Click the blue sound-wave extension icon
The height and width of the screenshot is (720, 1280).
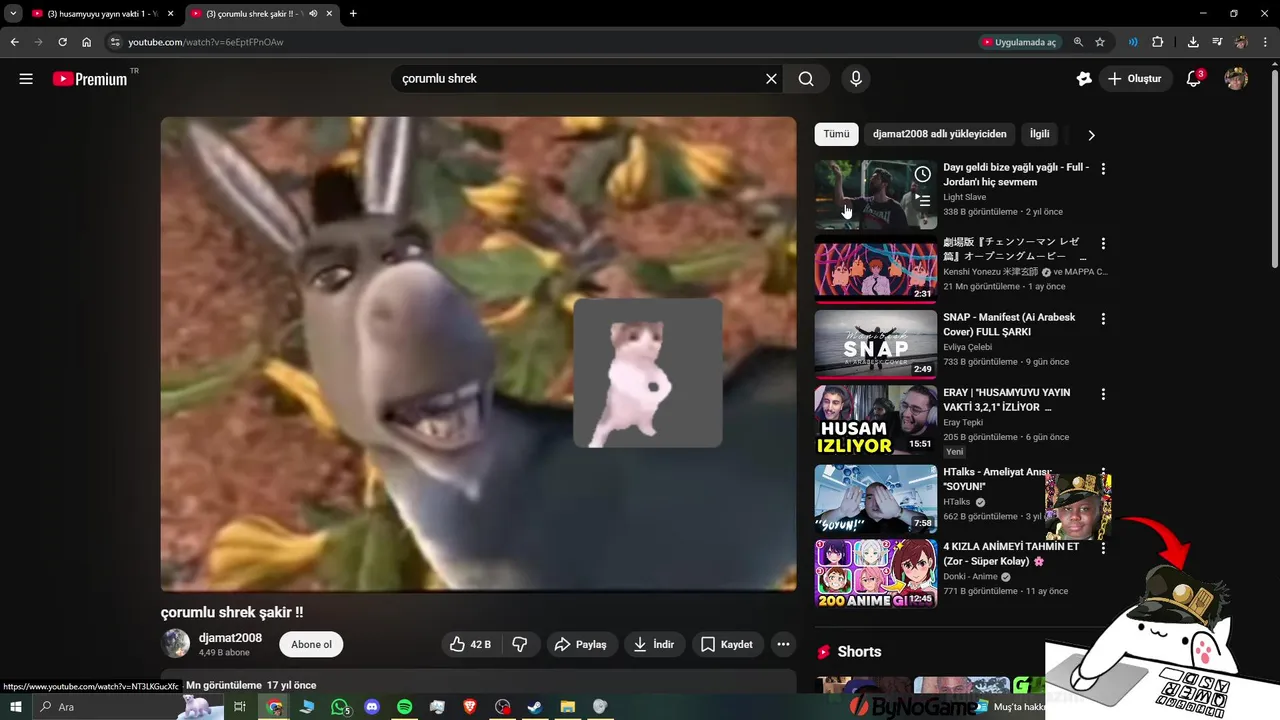click(x=1133, y=42)
